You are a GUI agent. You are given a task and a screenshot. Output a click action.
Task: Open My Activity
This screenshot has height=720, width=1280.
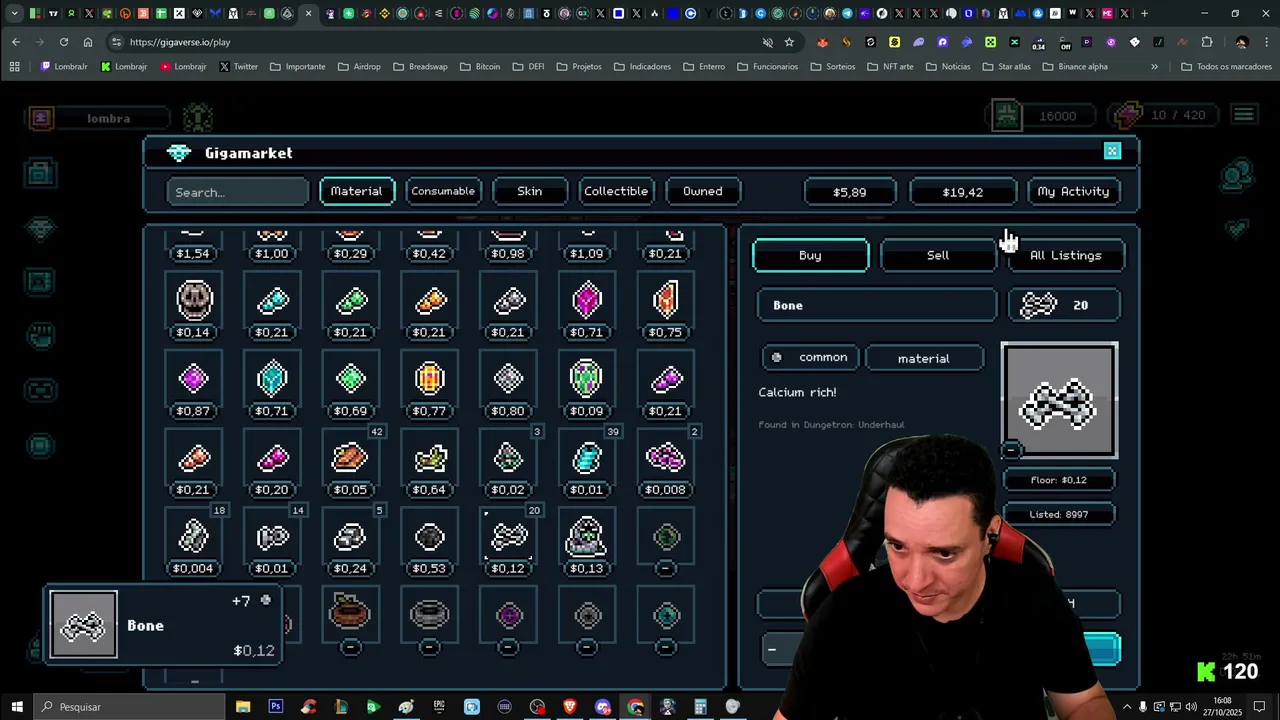pos(1073,191)
